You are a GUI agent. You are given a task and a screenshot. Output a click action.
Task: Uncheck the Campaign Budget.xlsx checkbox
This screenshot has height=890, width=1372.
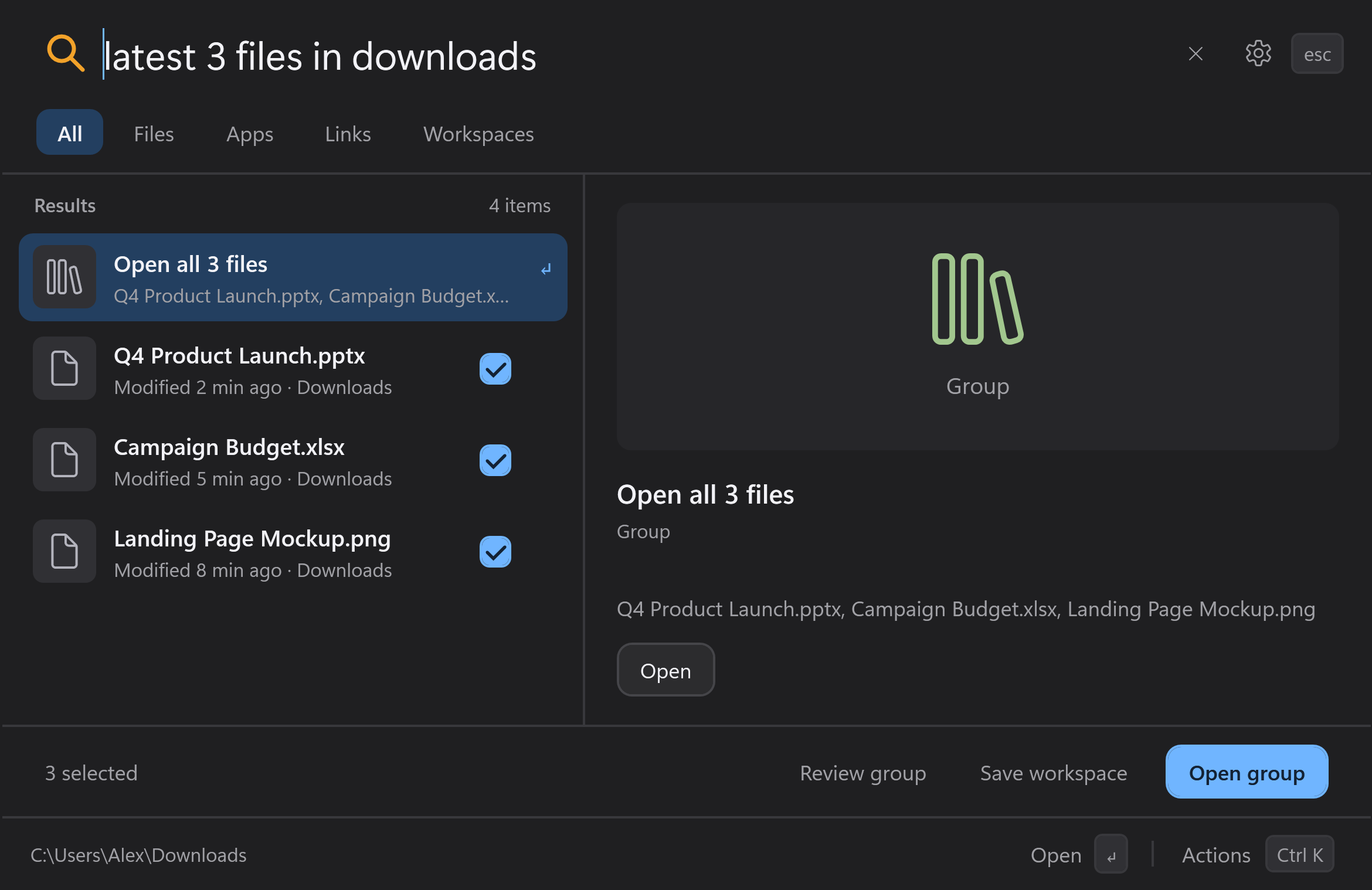tap(495, 460)
